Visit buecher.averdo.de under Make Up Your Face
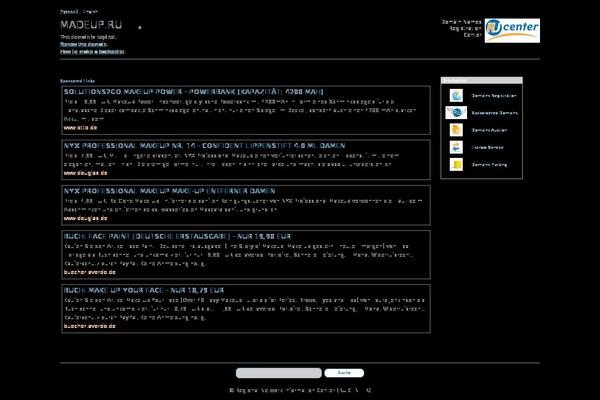Screen dimensions: 600x400 click(x=90, y=326)
